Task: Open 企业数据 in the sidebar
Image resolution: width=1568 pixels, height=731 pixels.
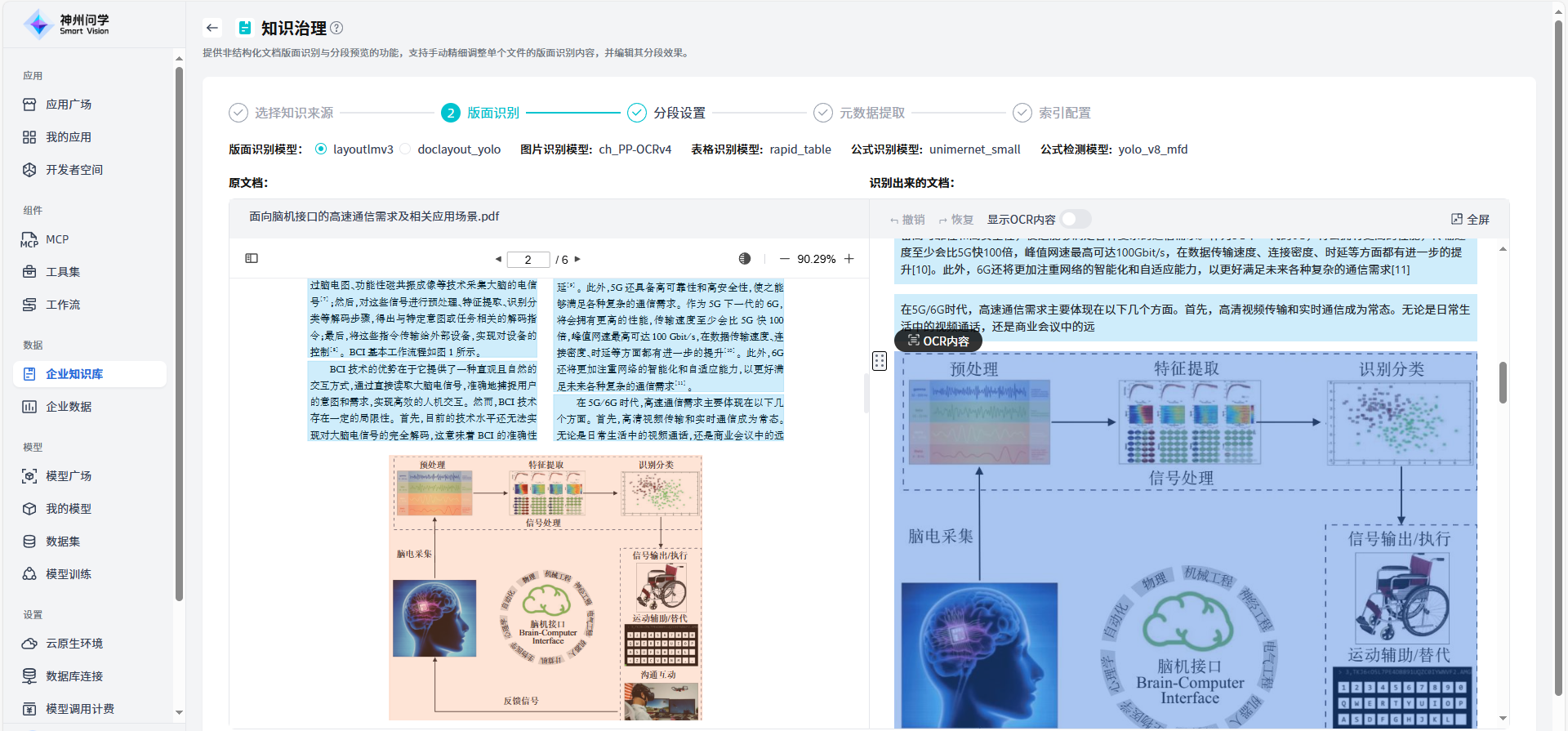Action: (x=69, y=406)
